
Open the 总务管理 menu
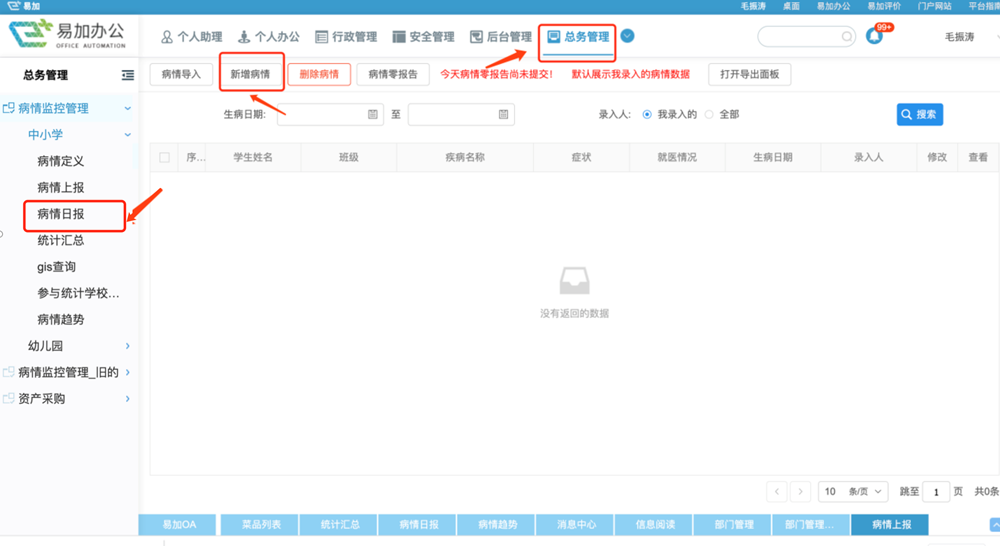pos(578,37)
